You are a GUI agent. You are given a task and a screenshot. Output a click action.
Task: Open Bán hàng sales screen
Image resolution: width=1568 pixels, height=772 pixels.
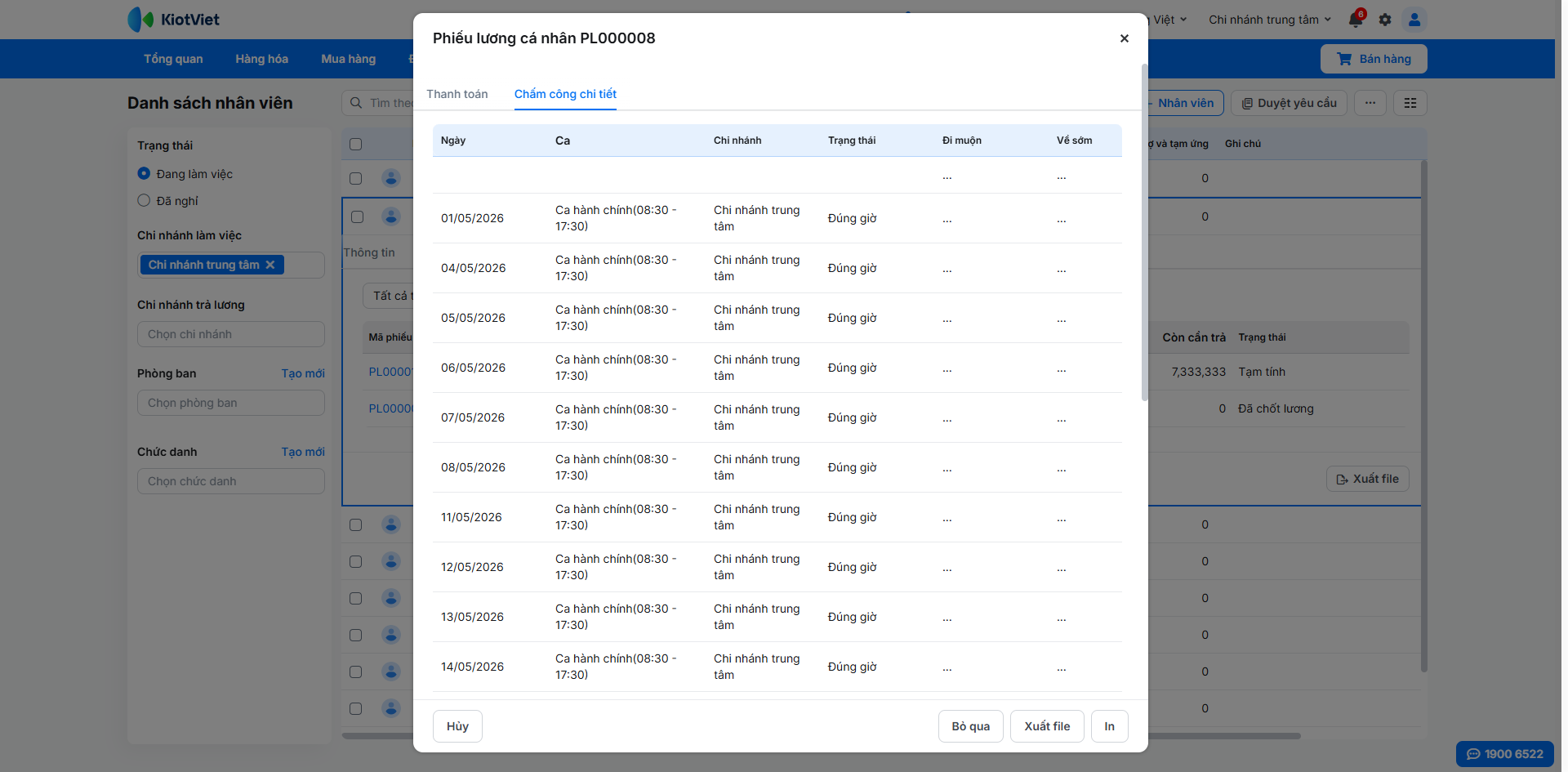tap(1374, 59)
